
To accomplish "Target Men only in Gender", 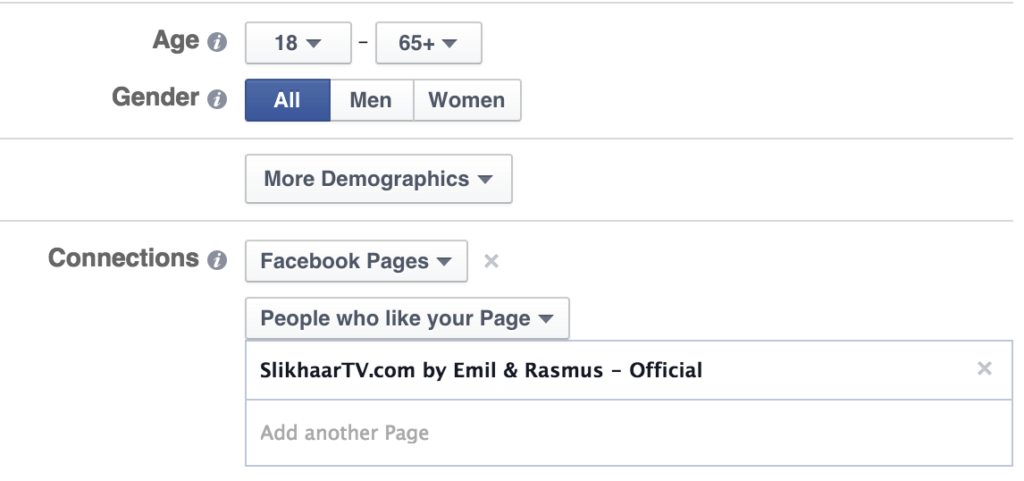I will point(372,100).
